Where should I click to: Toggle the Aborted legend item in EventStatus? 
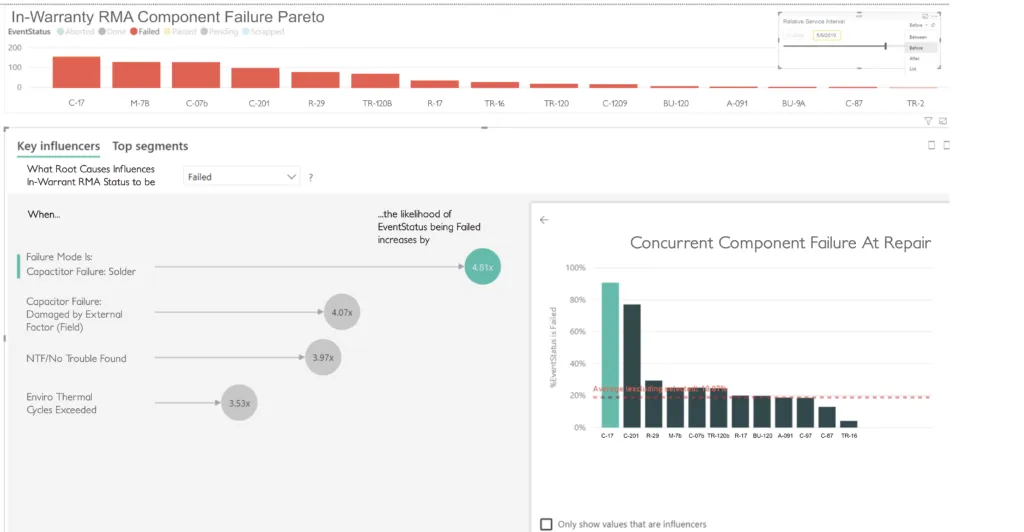click(x=77, y=32)
